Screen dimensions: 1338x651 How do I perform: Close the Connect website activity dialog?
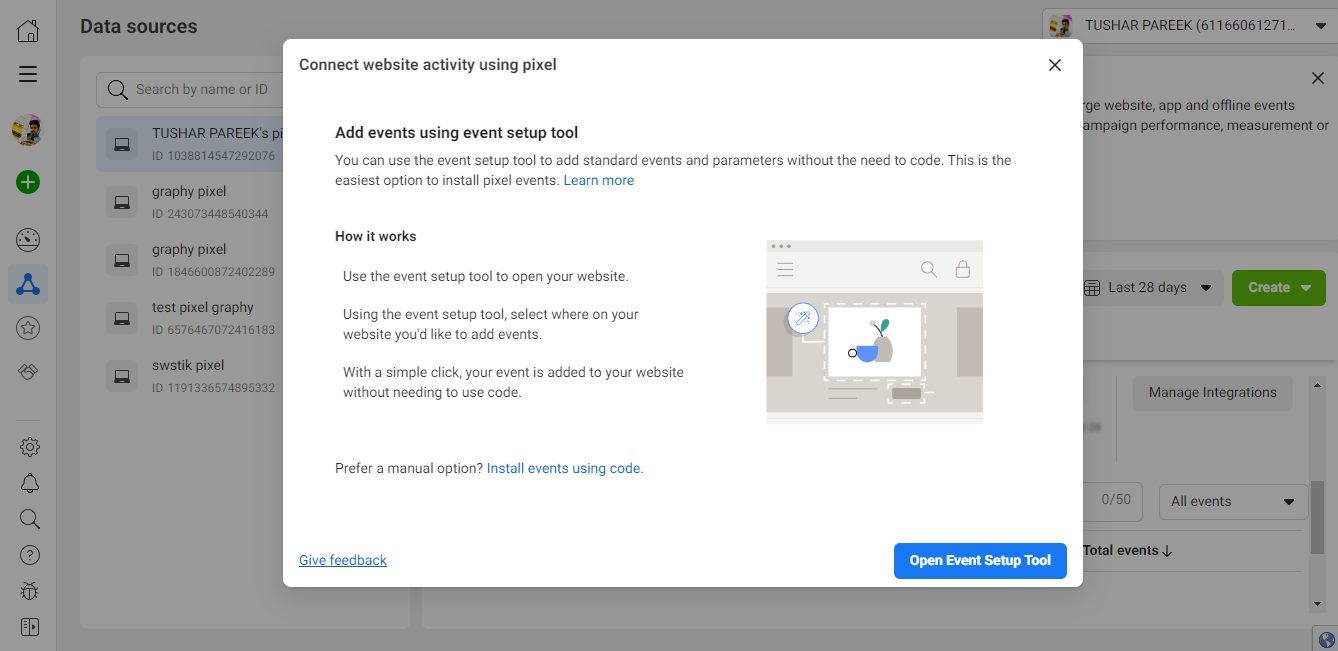[1054, 65]
